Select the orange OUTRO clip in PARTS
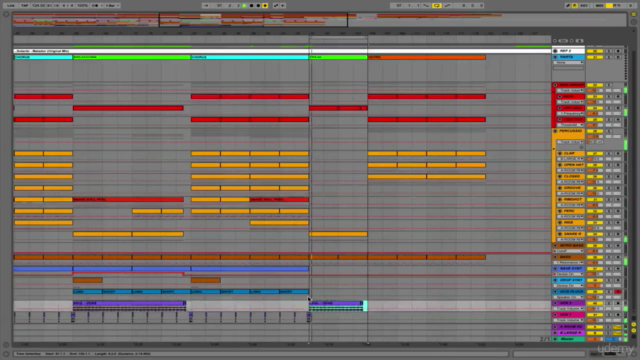The height and width of the screenshot is (360, 640). tap(427, 57)
